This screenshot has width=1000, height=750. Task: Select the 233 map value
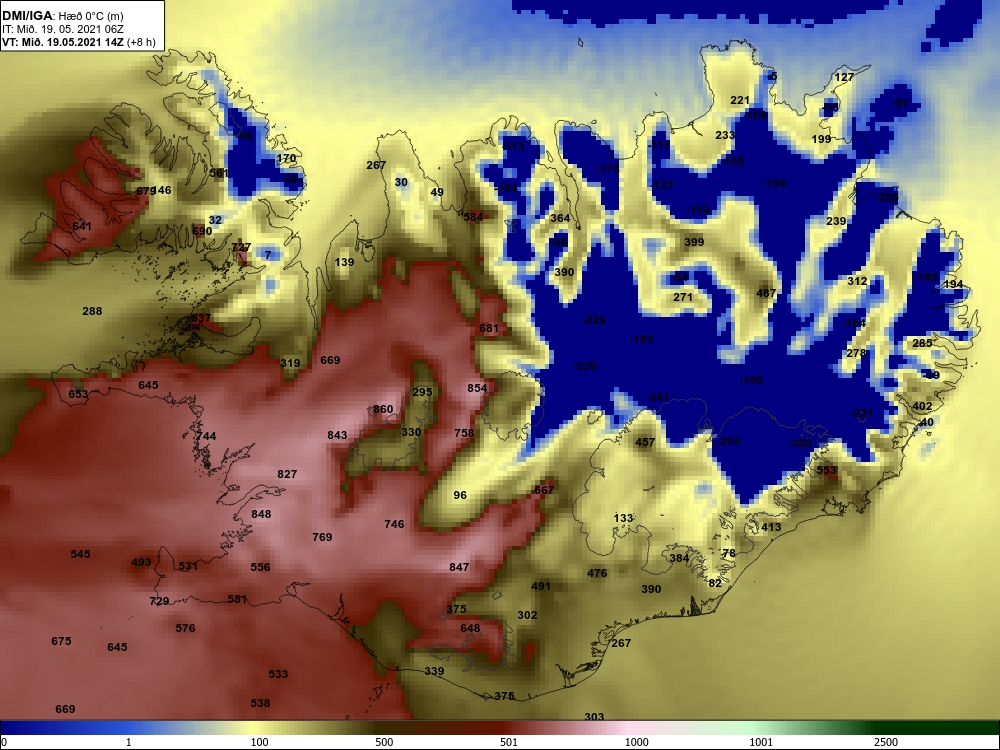725,135
